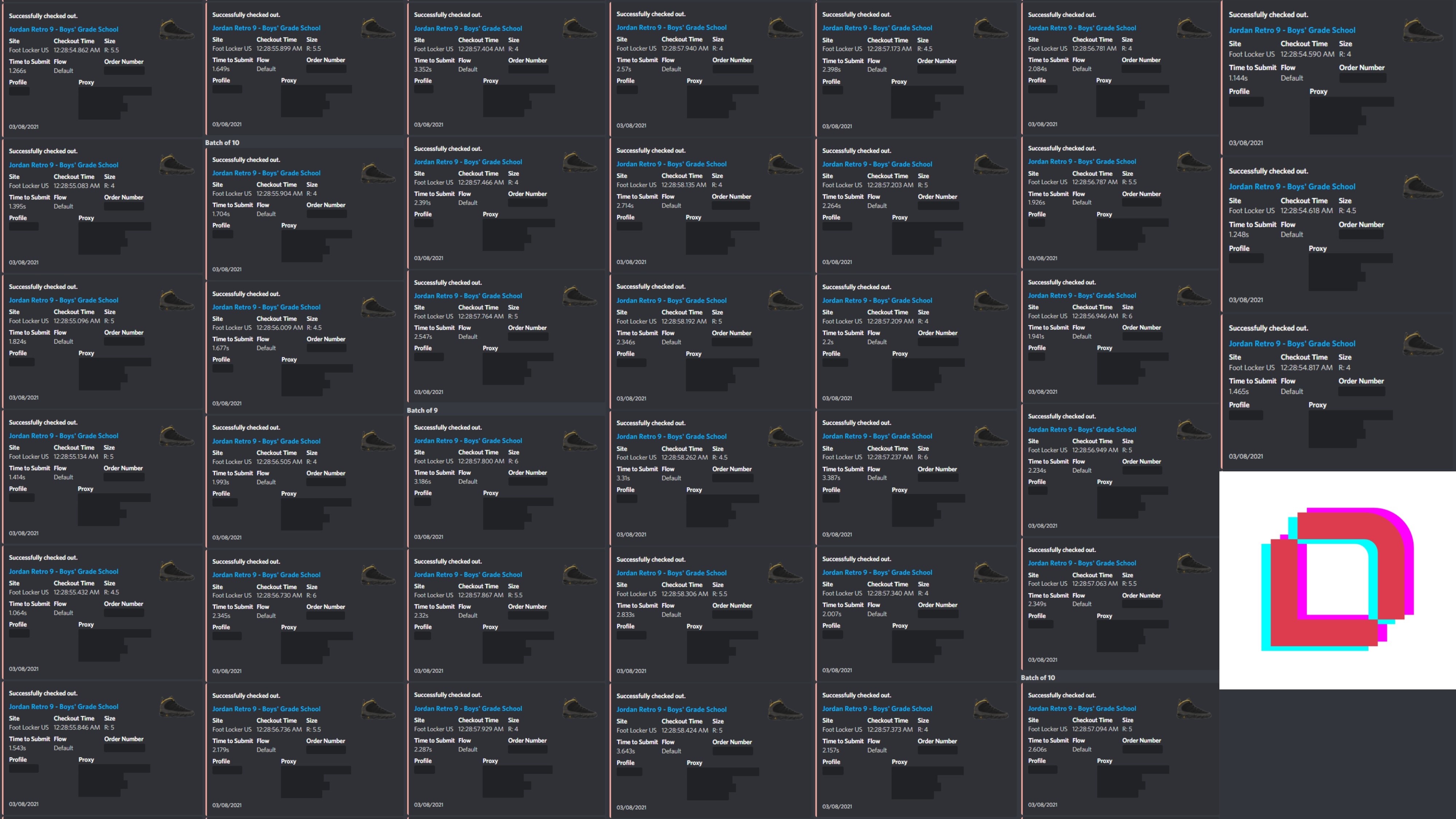Select time to submit value '2.833s'
Viewport: 1456px width, 819px height.
click(625, 614)
